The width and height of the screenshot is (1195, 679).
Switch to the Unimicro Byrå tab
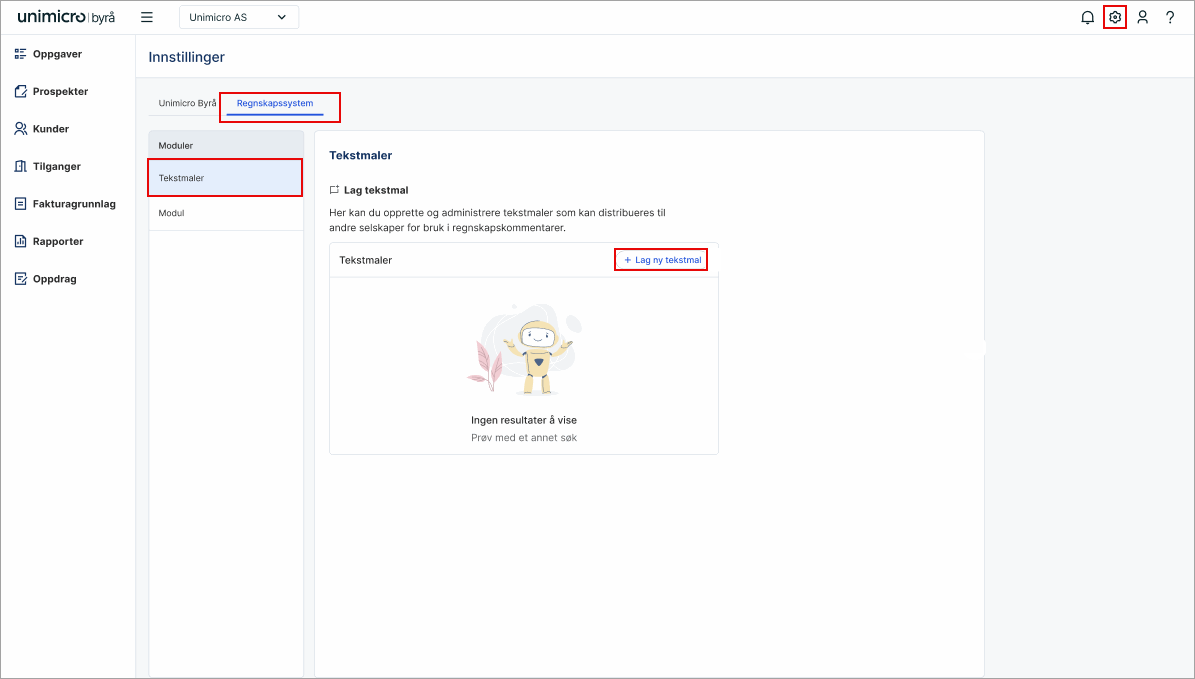tap(187, 103)
